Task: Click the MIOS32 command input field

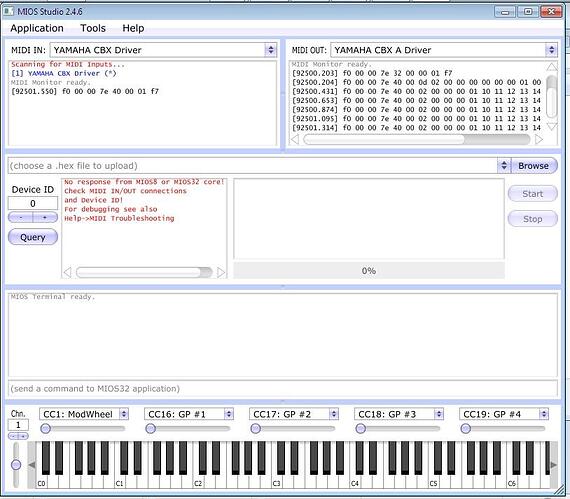Action: 282,389
